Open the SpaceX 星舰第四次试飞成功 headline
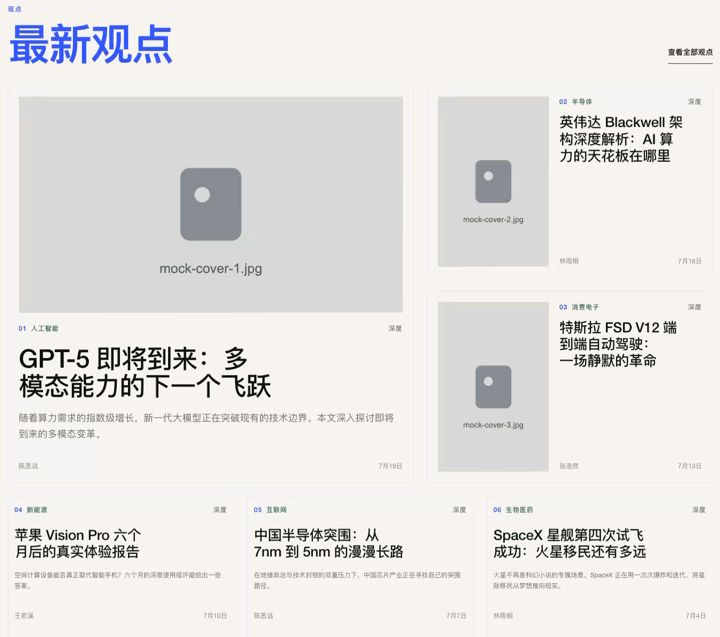720x637 pixels. pos(569,543)
